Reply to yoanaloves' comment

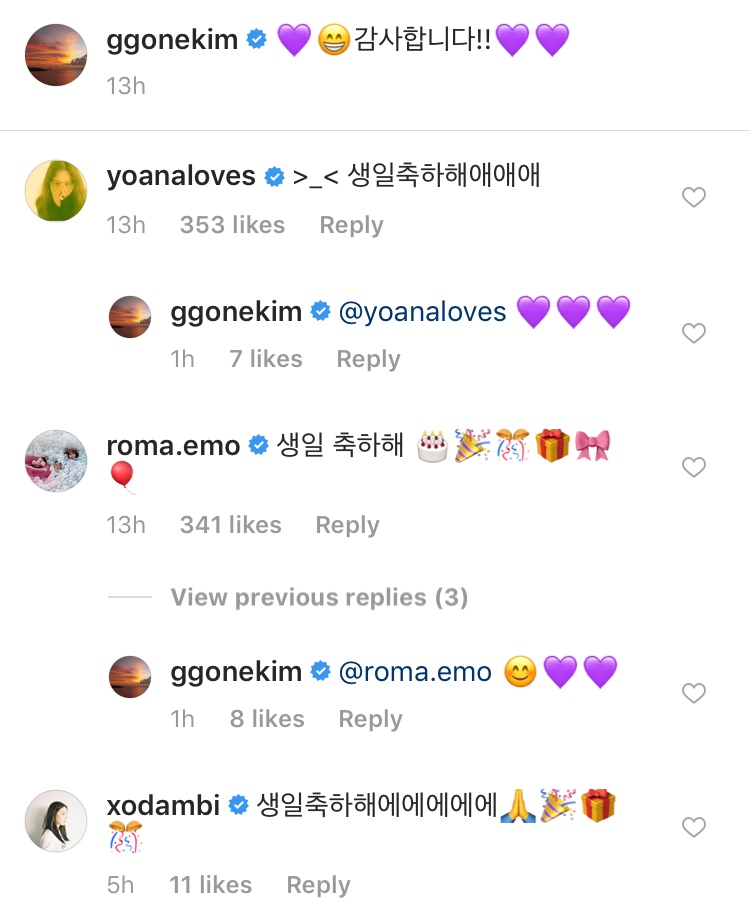pos(351,225)
